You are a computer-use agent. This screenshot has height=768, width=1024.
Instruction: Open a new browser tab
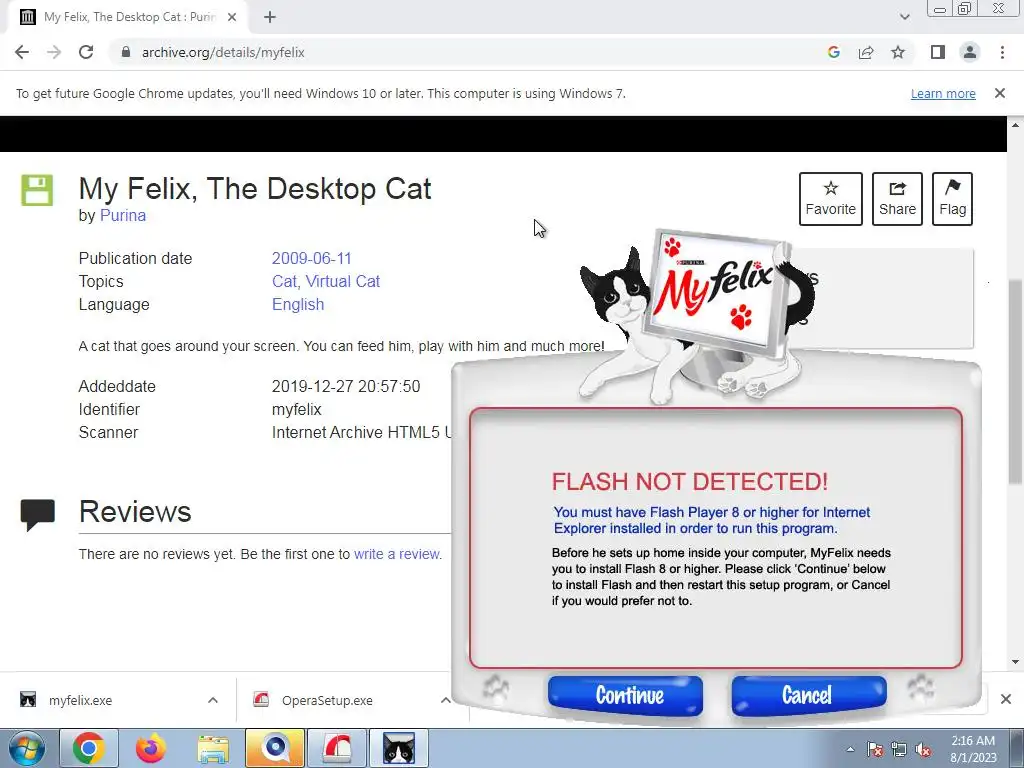tap(270, 18)
